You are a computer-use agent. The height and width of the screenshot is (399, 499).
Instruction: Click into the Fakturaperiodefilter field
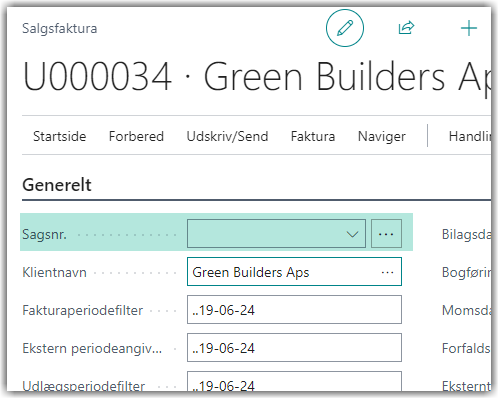(x=294, y=310)
